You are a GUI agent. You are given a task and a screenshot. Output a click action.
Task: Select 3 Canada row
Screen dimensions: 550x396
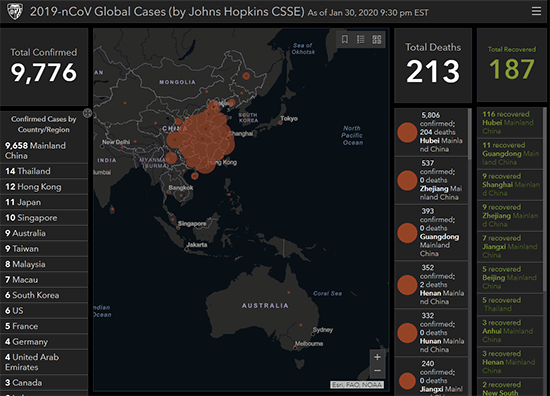click(44, 382)
